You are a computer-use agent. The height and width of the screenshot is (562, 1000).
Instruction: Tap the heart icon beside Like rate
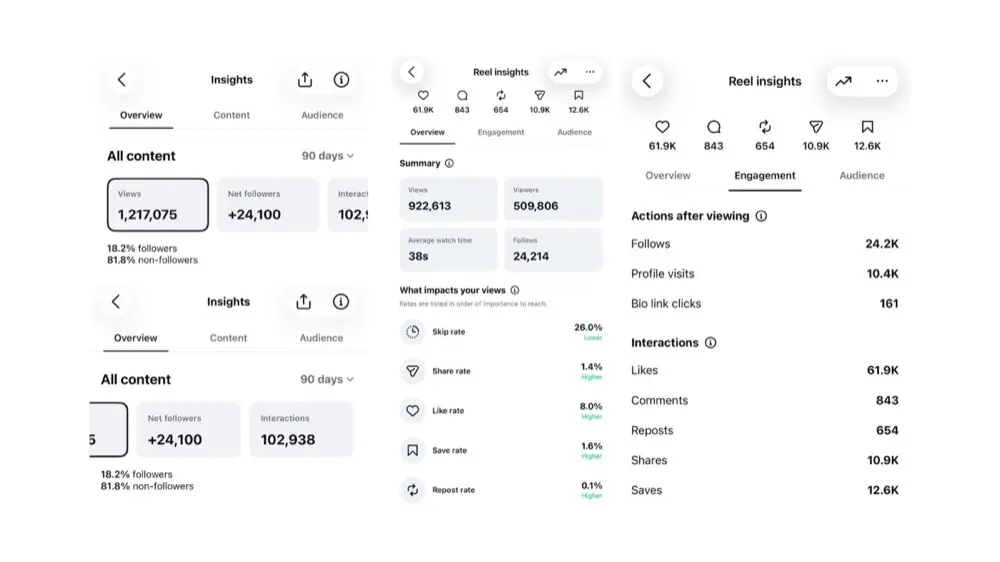click(x=413, y=411)
